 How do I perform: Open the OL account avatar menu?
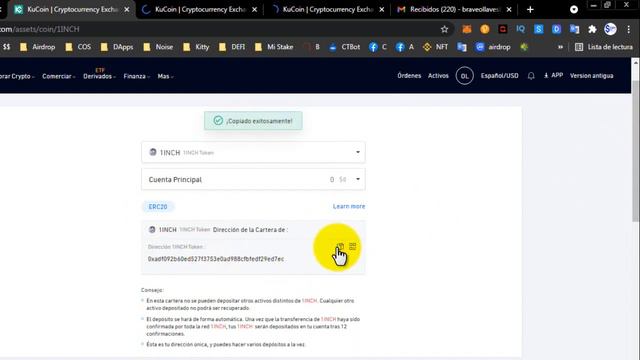tap(464, 76)
